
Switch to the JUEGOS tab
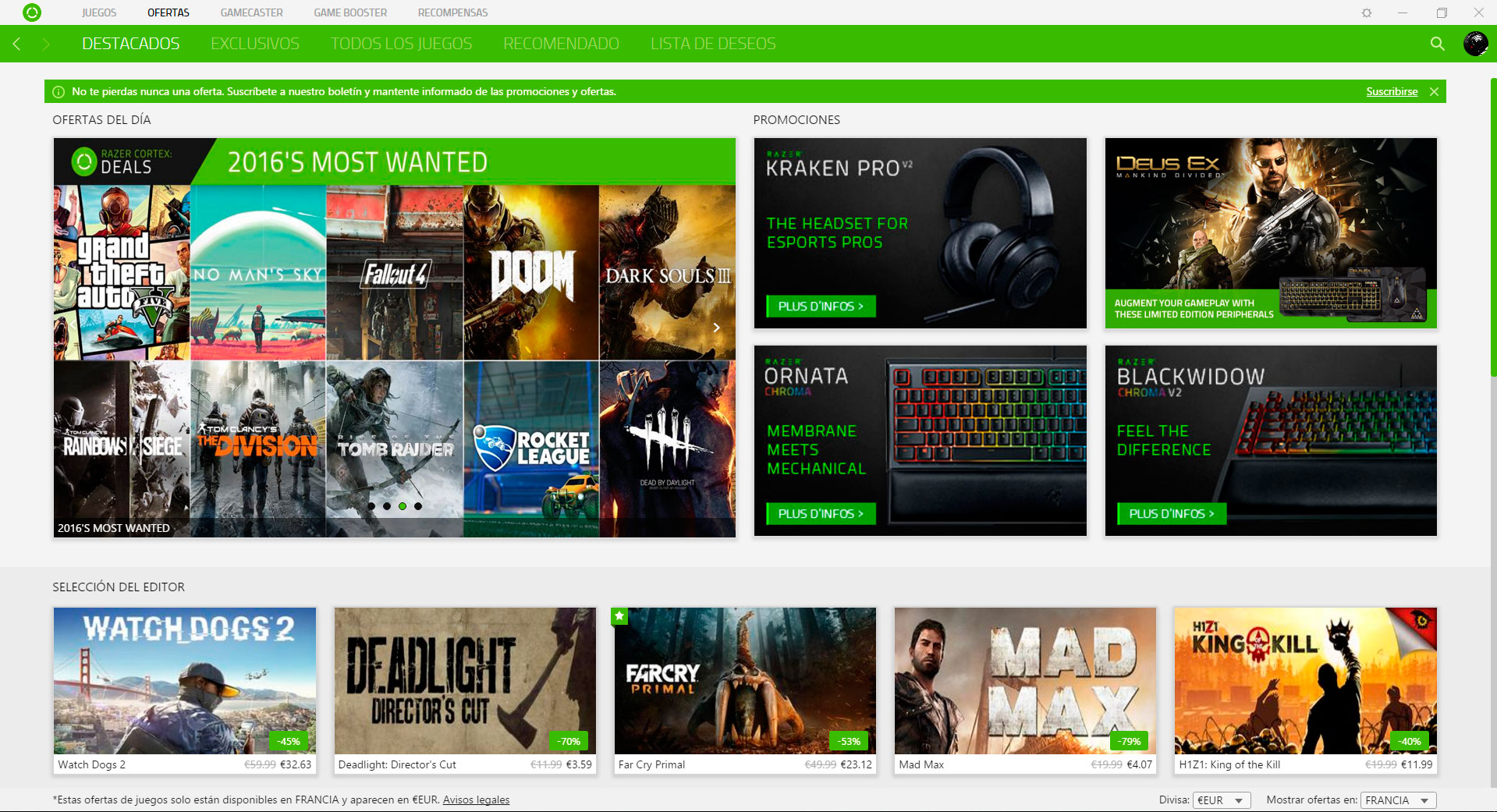pyautogui.click(x=99, y=12)
